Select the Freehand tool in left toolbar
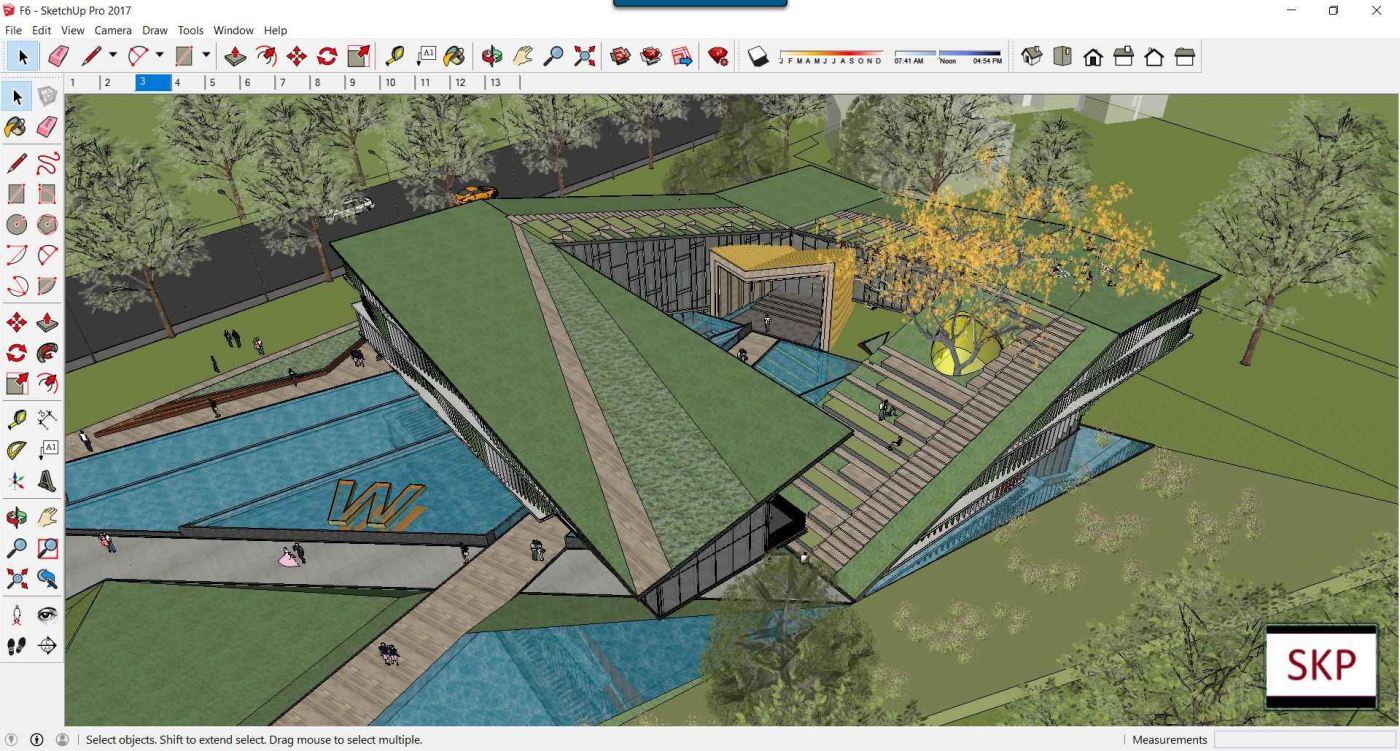The width and height of the screenshot is (1400, 751). tap(47, 163)
